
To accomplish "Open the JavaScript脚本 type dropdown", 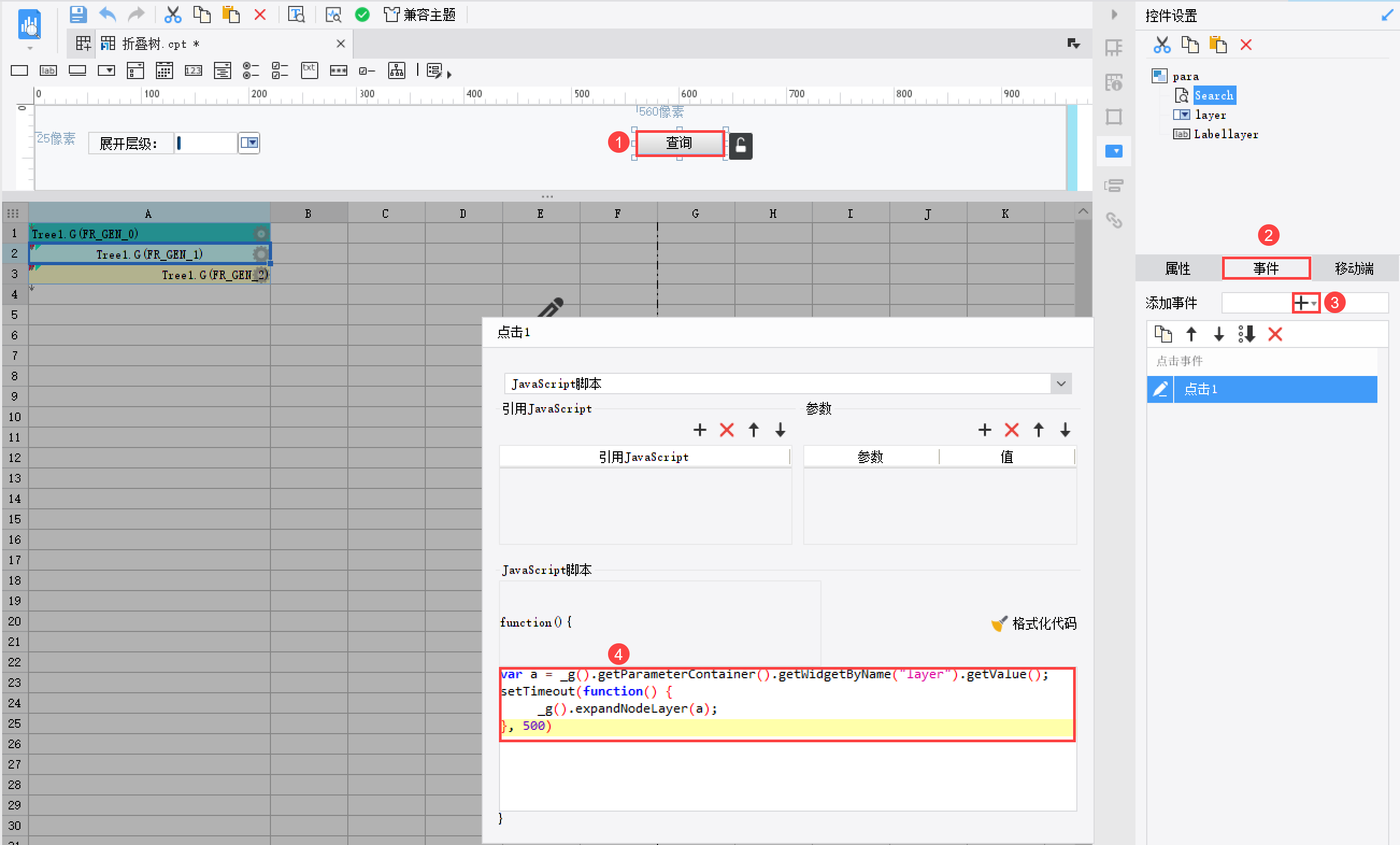I will tap(1061, 384).
